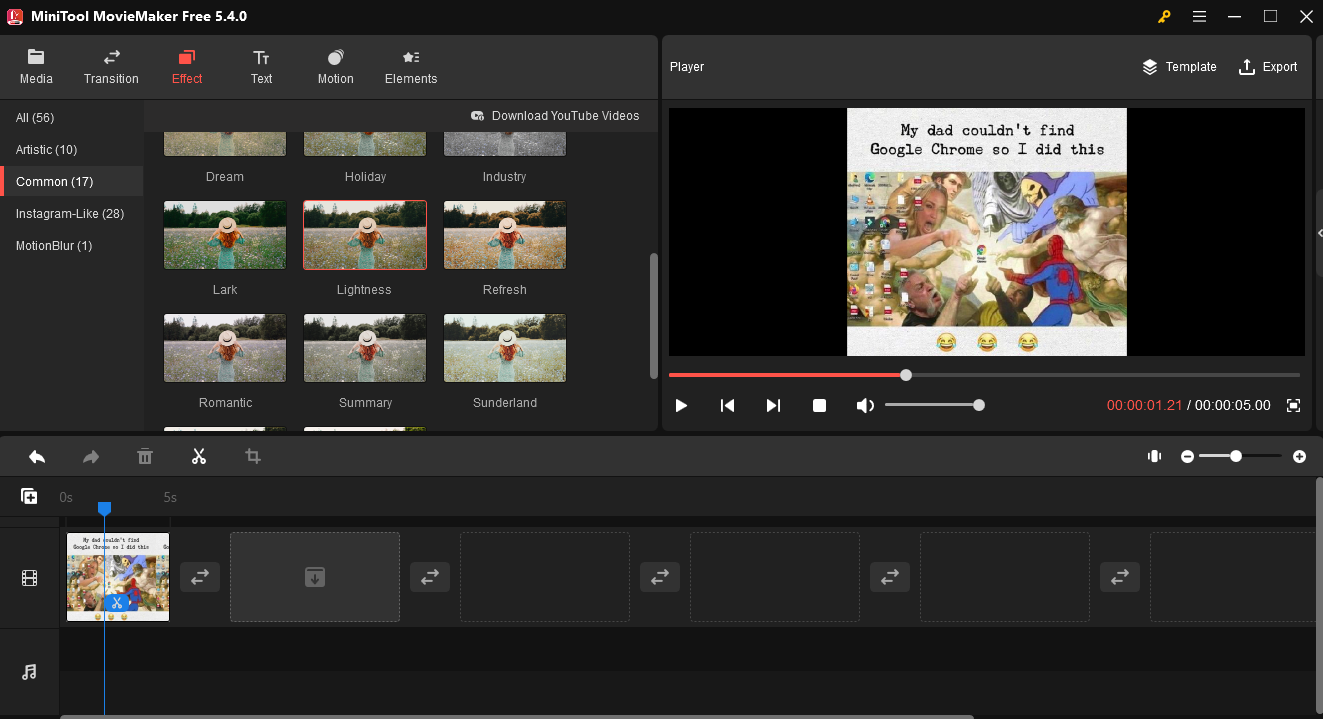Click the Export button
1323x719 pixels.
pyautogui.click(x=1268, y=67)
